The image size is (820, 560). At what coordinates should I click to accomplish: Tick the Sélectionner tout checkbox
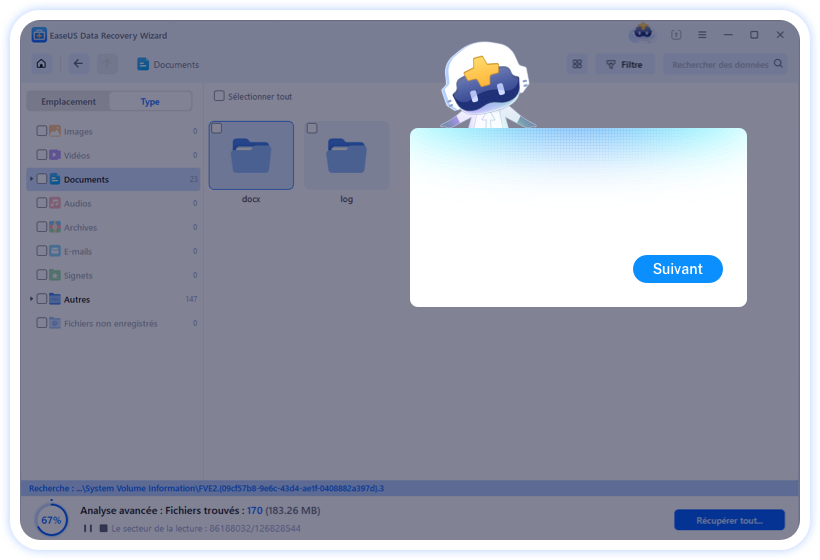[220, 96]
